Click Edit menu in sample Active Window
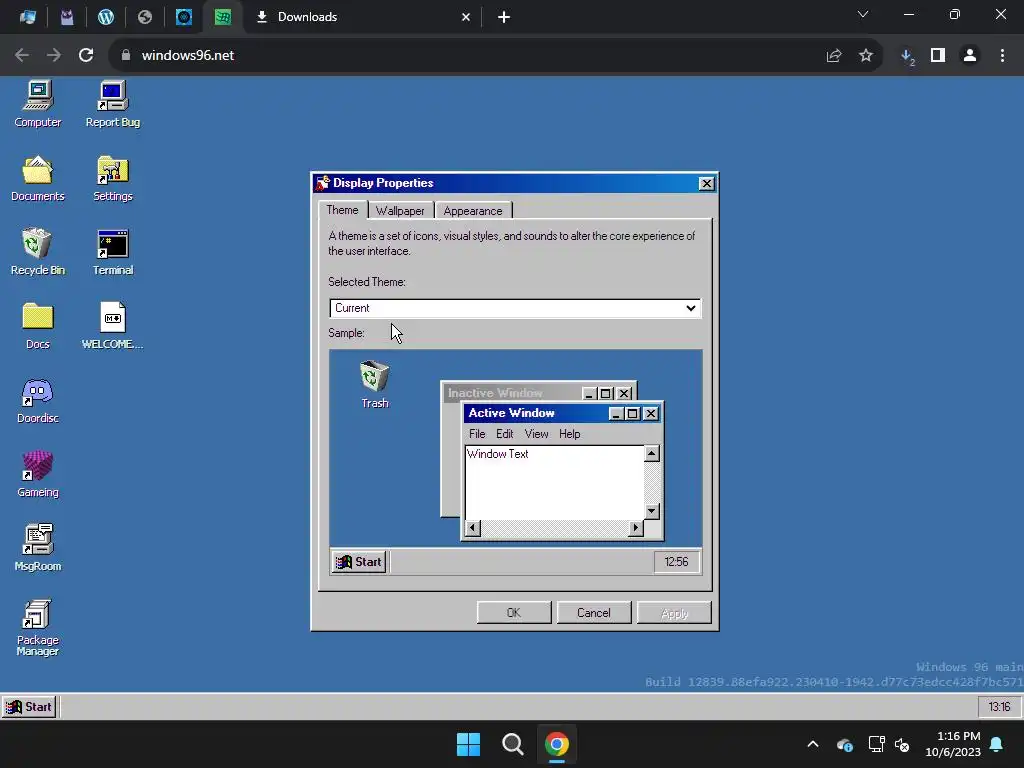The width and height of the screenshot is (1024, 768). pos(504,434)
